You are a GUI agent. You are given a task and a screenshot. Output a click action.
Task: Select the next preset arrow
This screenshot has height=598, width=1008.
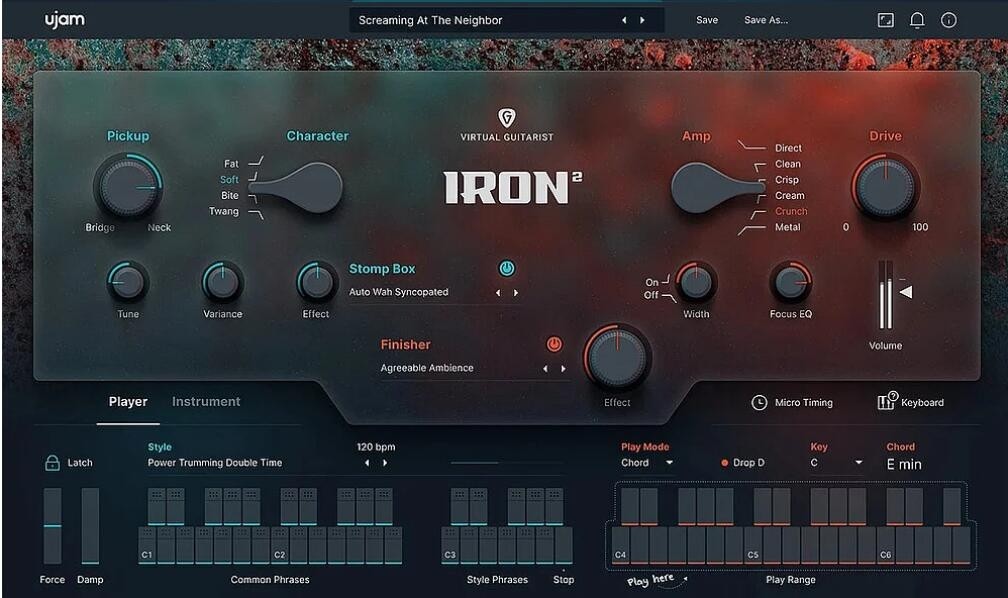(x=642, y=20)
